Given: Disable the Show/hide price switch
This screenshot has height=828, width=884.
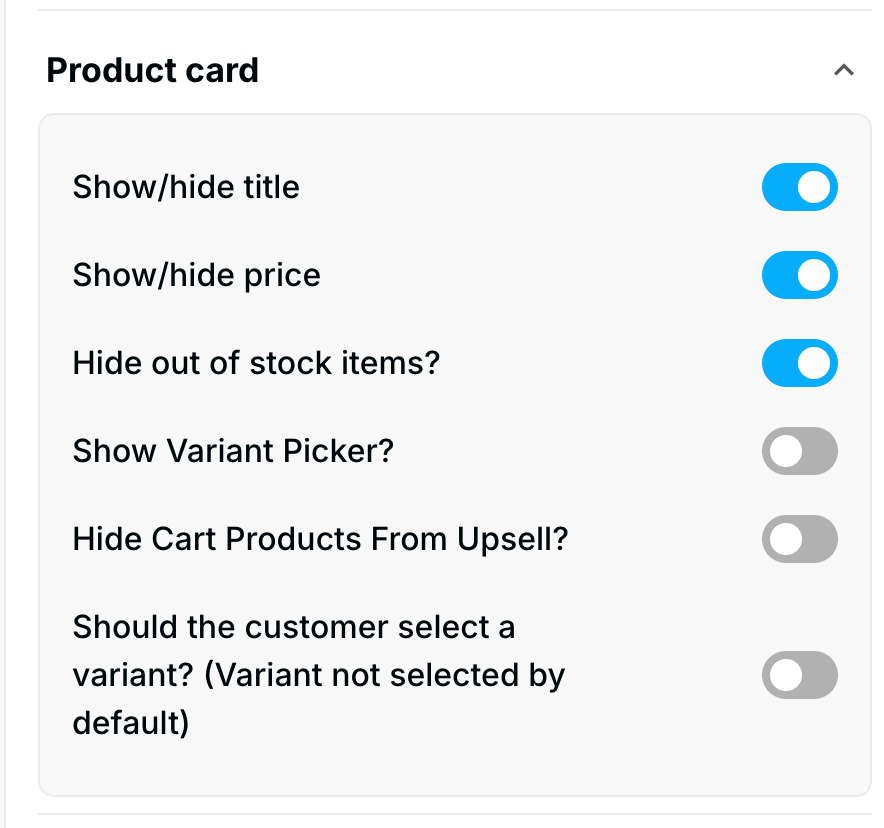Looking at the screenshot, I should [799, 276].
